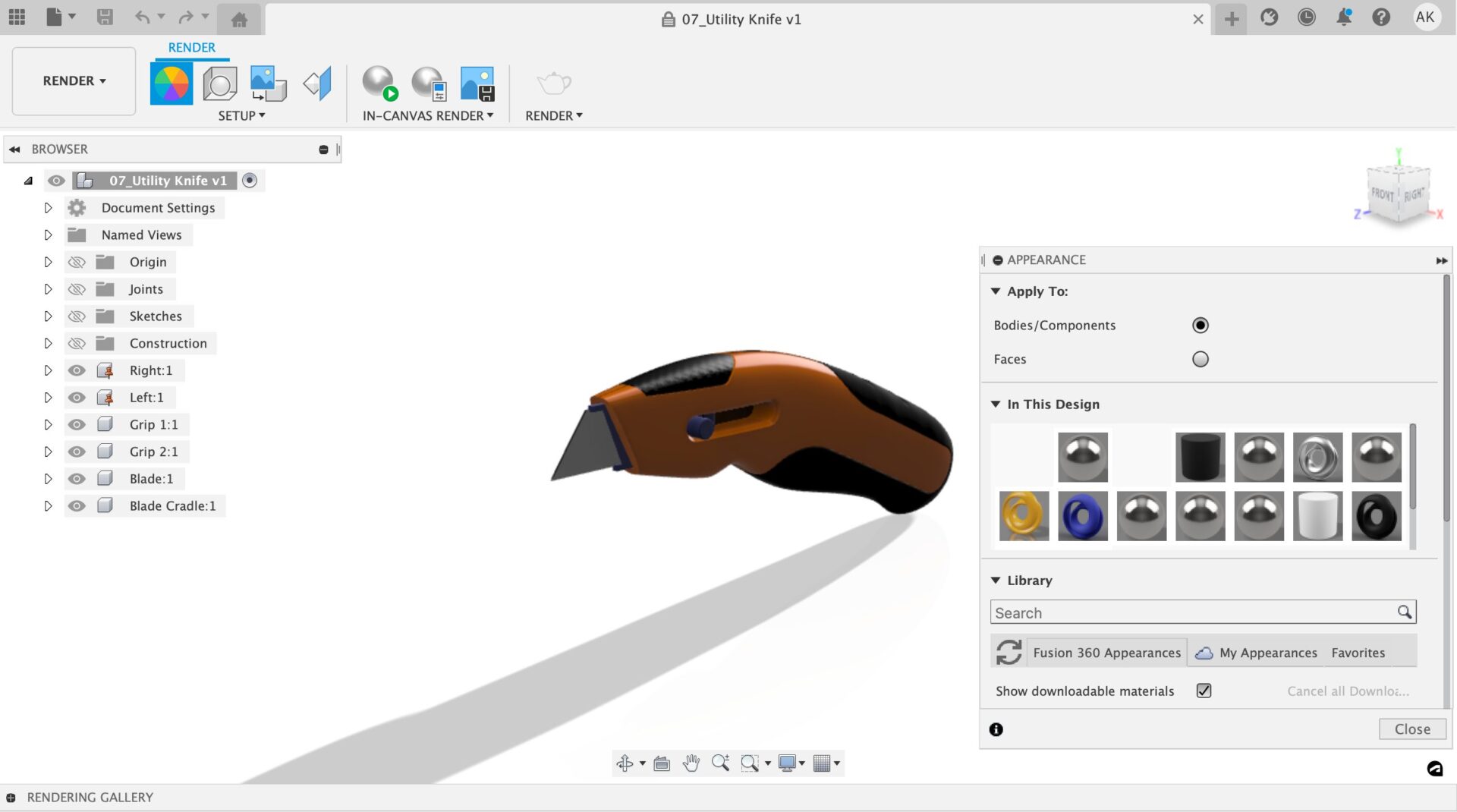Open the RENDER workspace menu
The height and width of the screenshot is (812, 1457).
[73, 80]
